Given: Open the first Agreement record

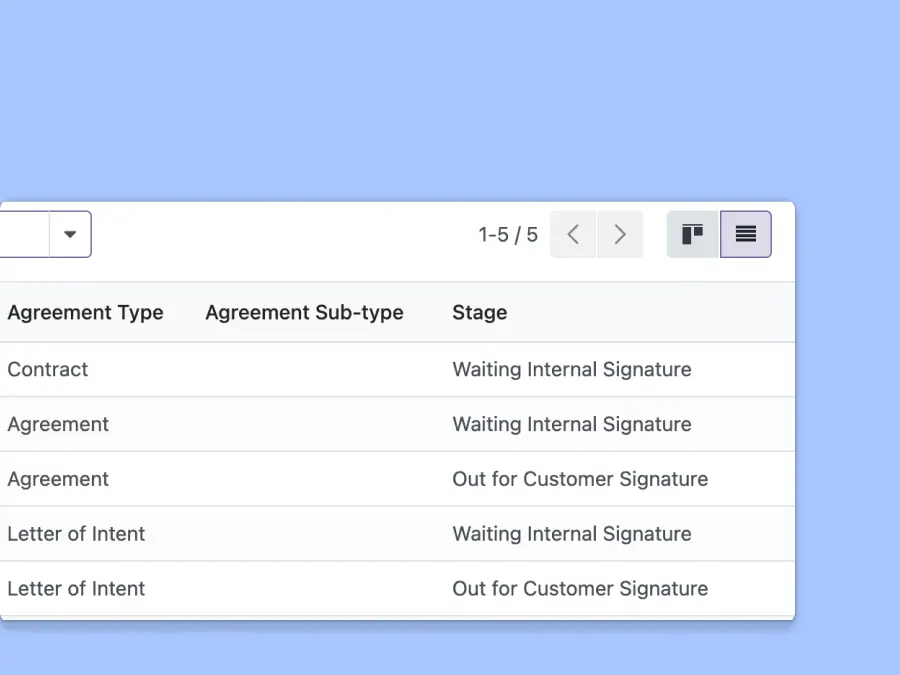Looking at the screenshot, I should click(x=57, y=424).
